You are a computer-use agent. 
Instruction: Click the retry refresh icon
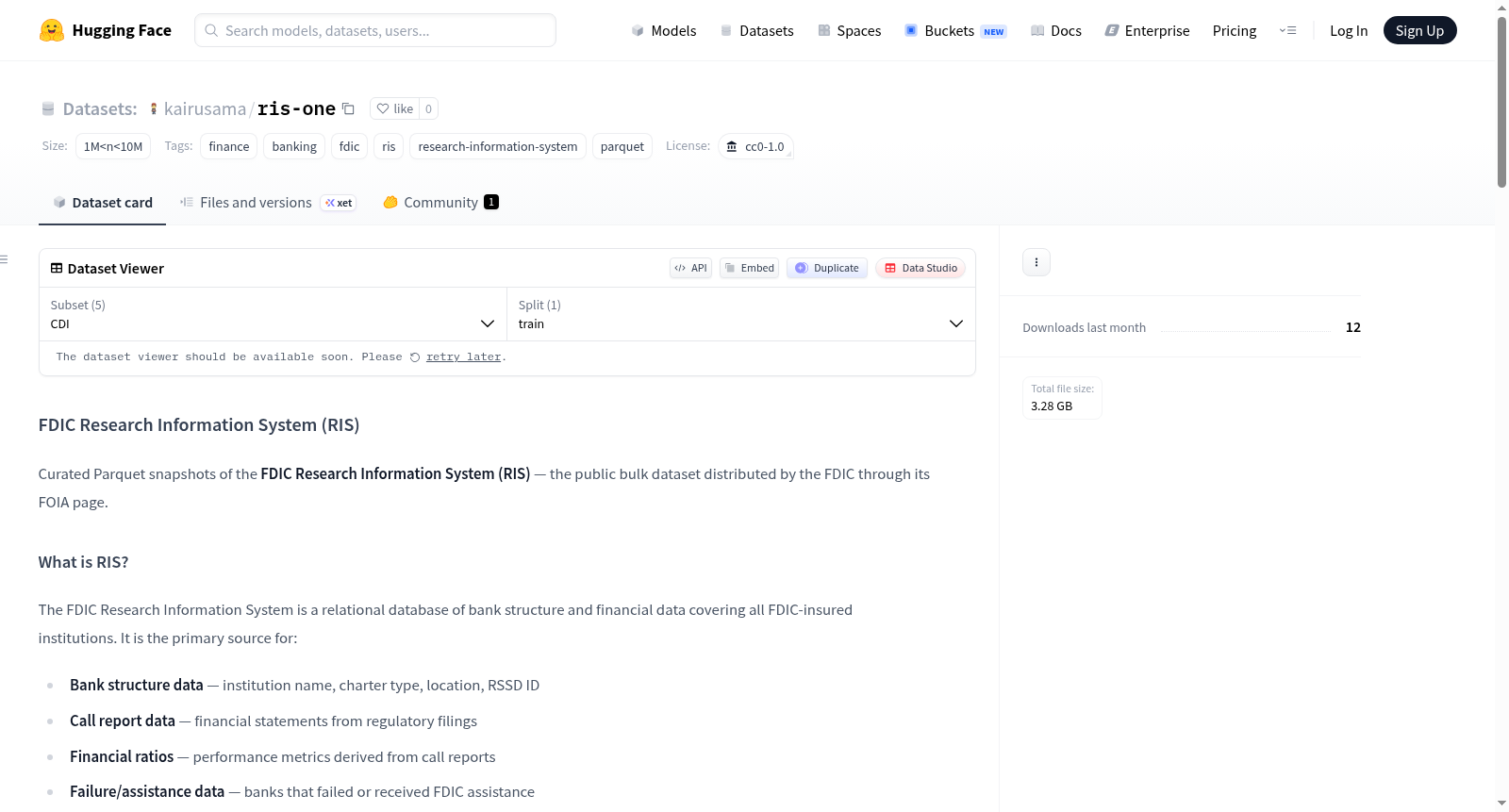coord(415,357)
